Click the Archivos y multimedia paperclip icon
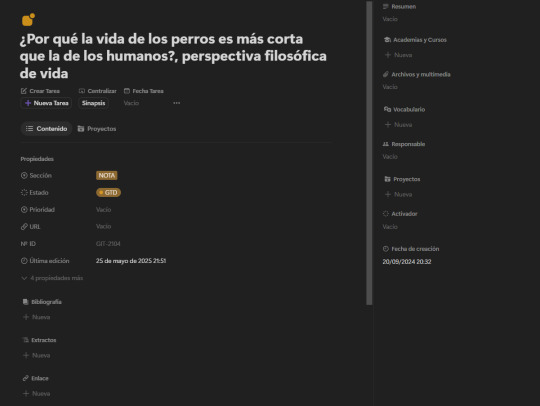Screen dimensions: 540x406 pyautogui.click(x=386, y=74)
